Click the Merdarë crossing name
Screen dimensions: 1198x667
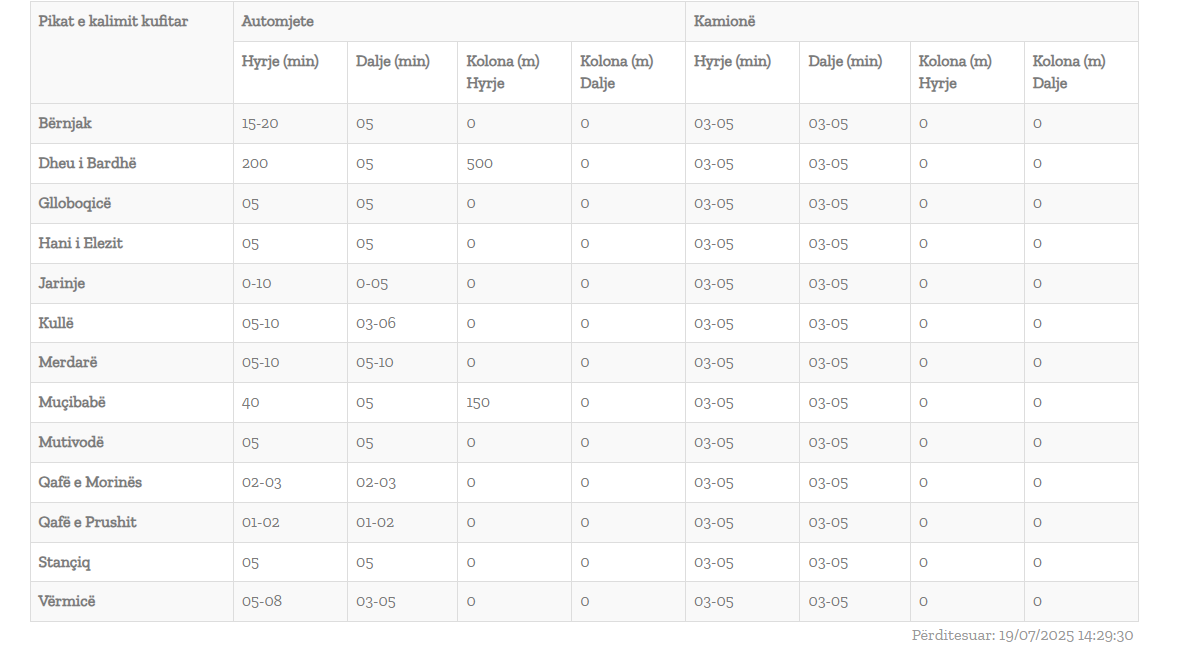pyautogui.click(x=68, y=362)
